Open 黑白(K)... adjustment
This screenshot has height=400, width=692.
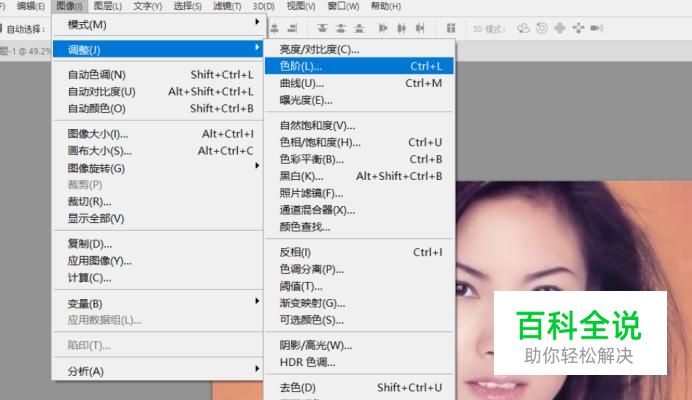(x=359, y=176)
